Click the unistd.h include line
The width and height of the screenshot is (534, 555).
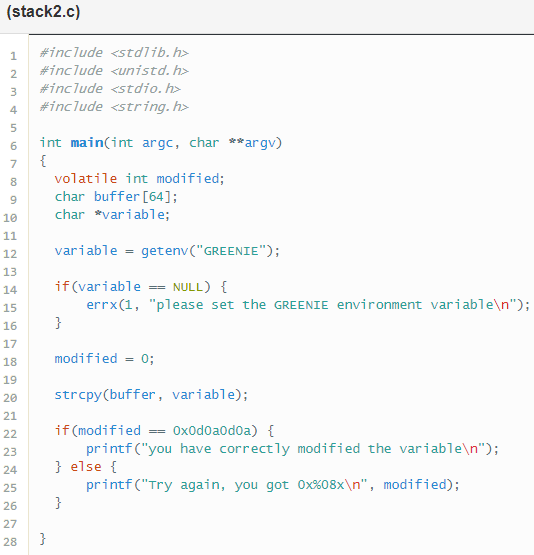click(x=114, y=71)
